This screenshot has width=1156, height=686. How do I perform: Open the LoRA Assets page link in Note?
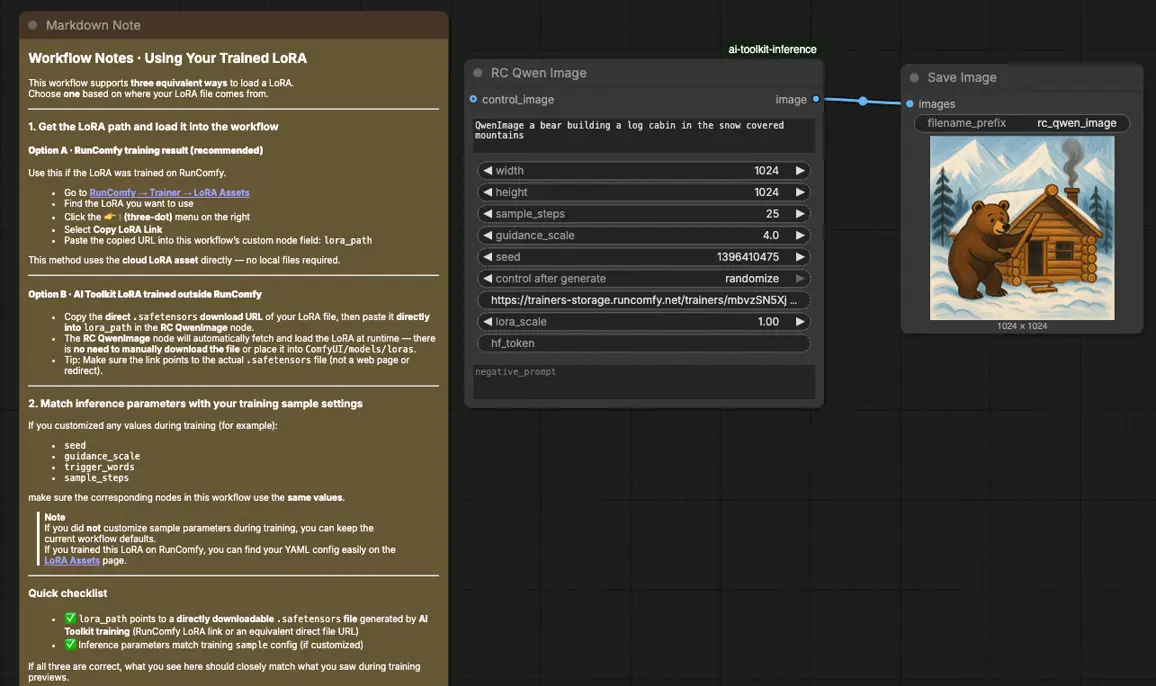(72, 561)
